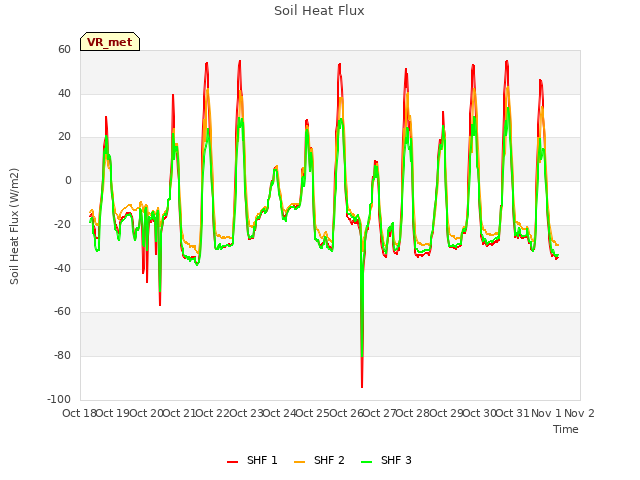Click the Oct 24 x-axis label

click(x=279, y=413)
